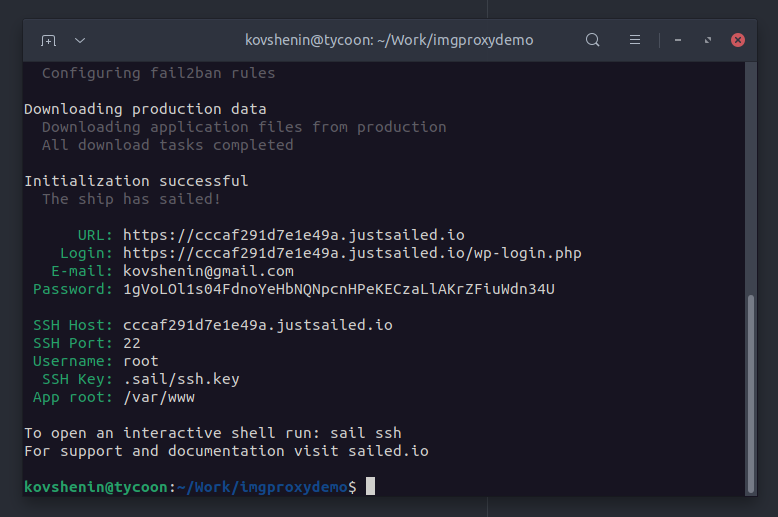The image size is (778, 517).
Task: Click the 'sail ssh' command text
Action: 366,433
